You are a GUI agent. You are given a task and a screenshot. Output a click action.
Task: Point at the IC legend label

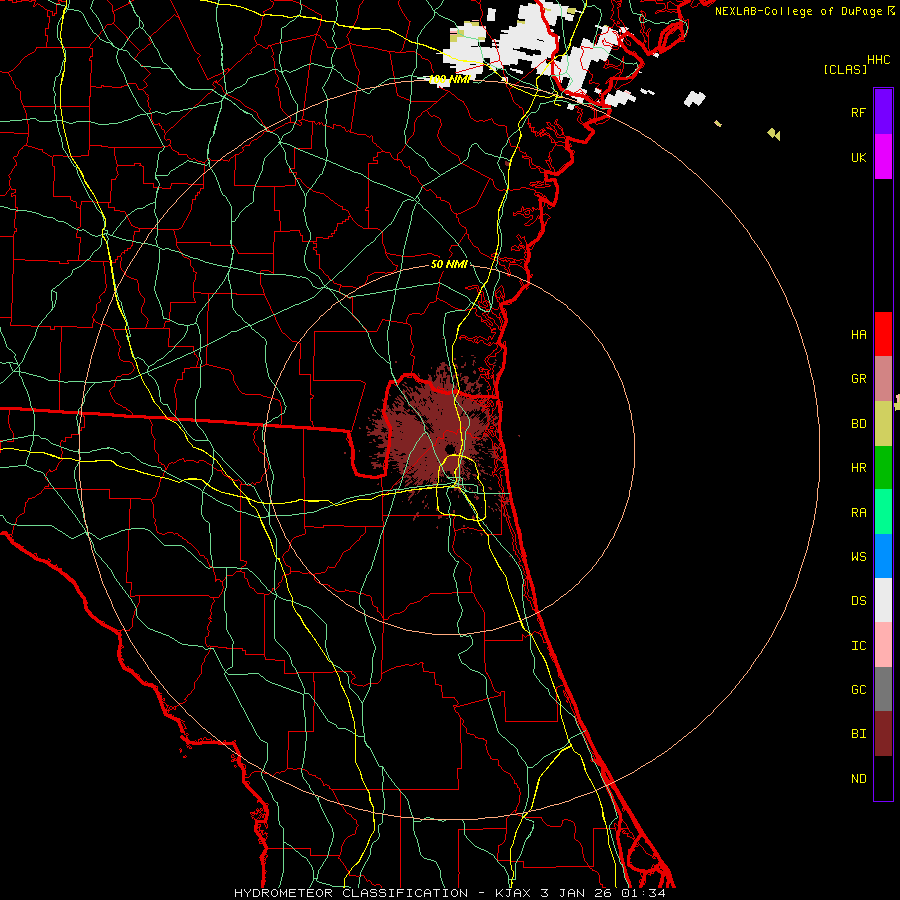(858, 646)
